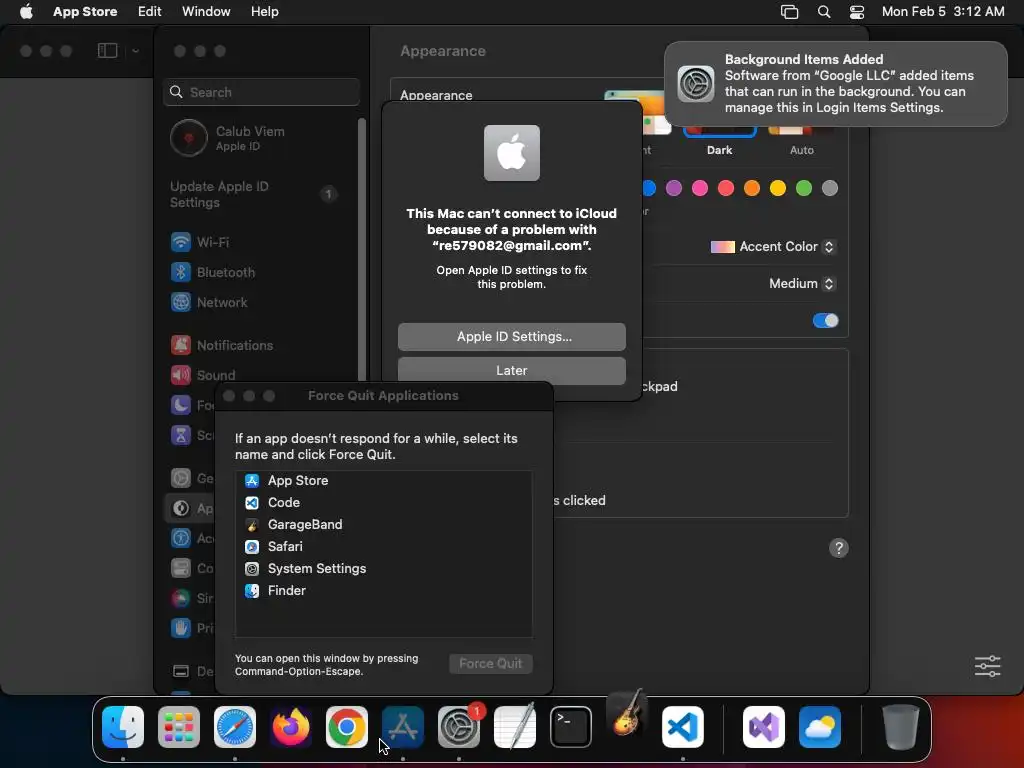Open Update Apple ID Settings item
Screen dimensions: 1024x768
255,195
